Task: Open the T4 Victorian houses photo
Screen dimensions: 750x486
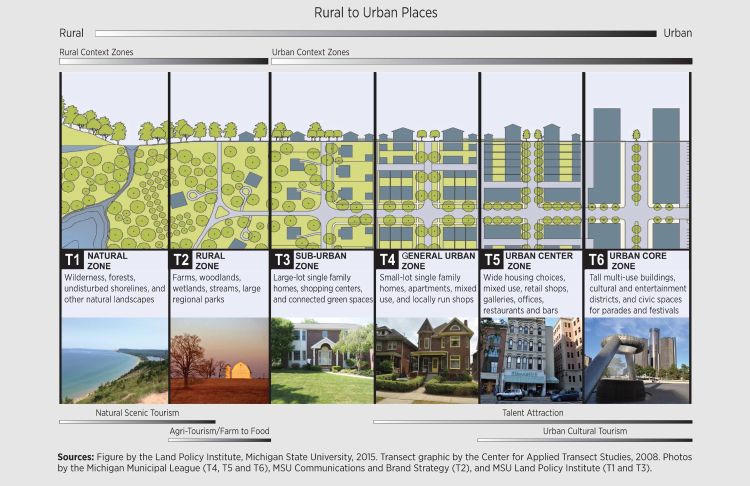Action: point(427,360)
